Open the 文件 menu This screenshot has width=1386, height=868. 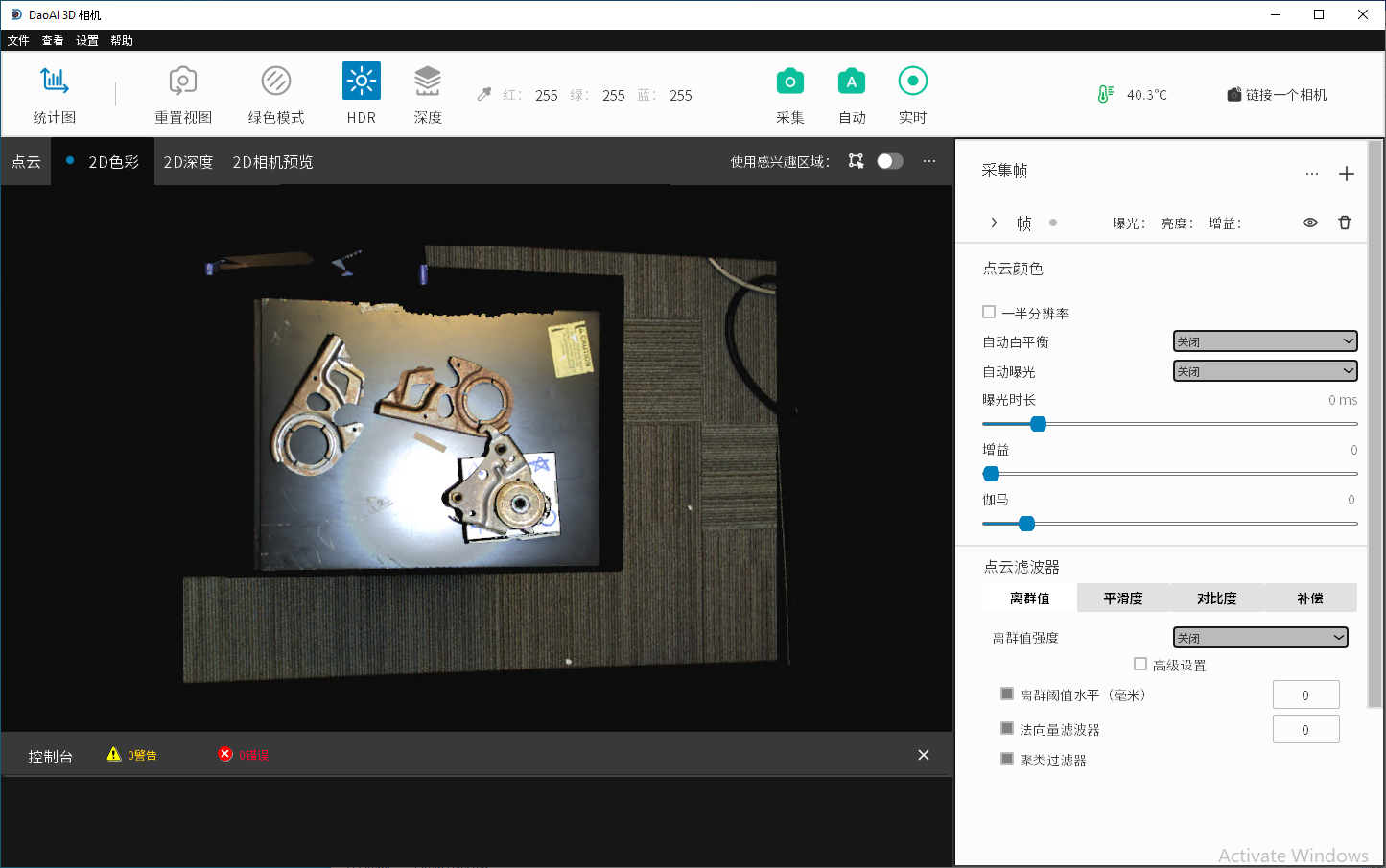pyautogui.click(x=18, y=40)
